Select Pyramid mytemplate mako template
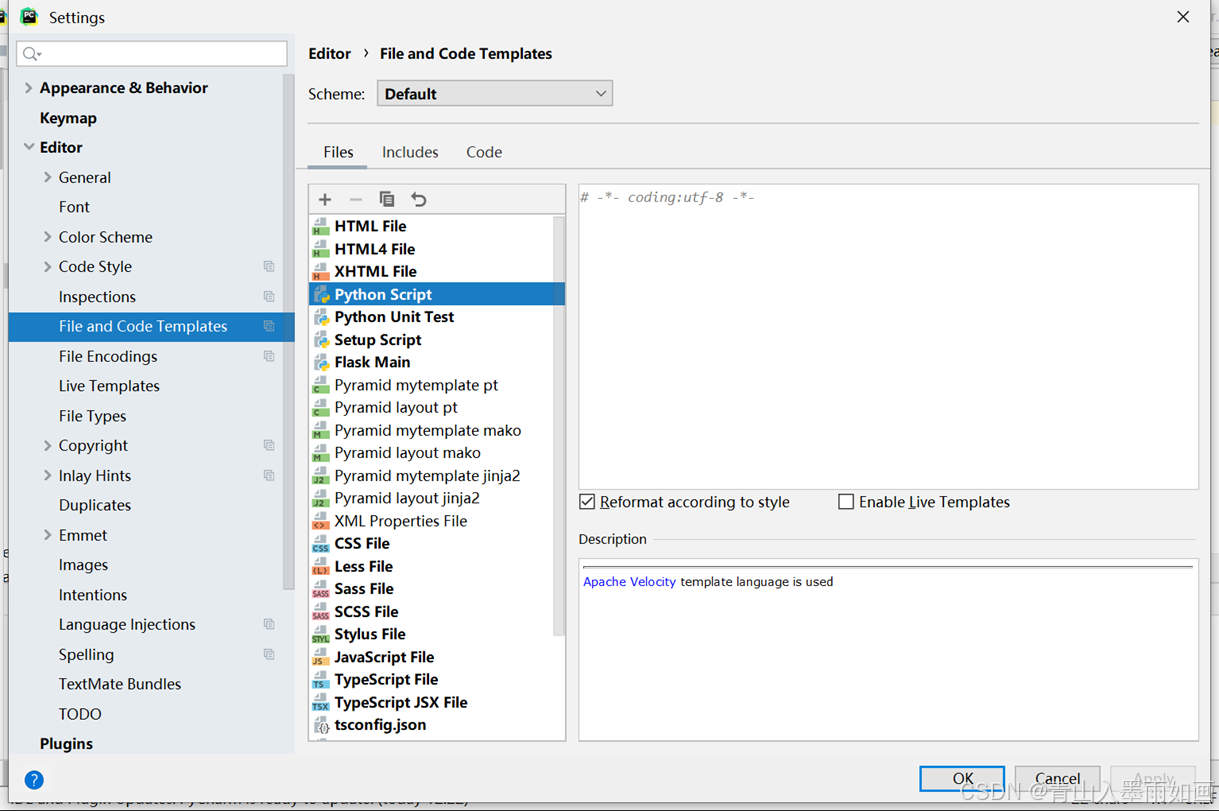The width and height of the screenshot is (1219, 811). click(427, 430)
